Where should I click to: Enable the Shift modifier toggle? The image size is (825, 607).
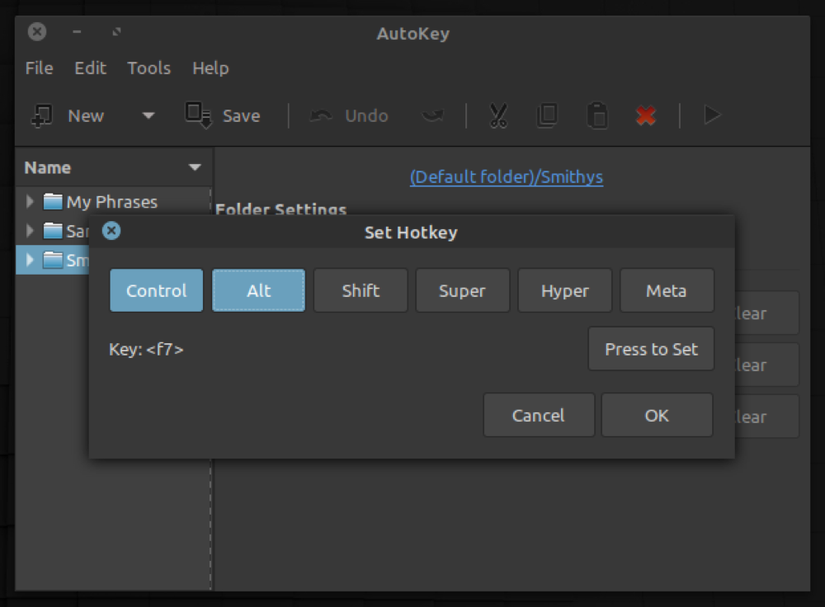360,290
